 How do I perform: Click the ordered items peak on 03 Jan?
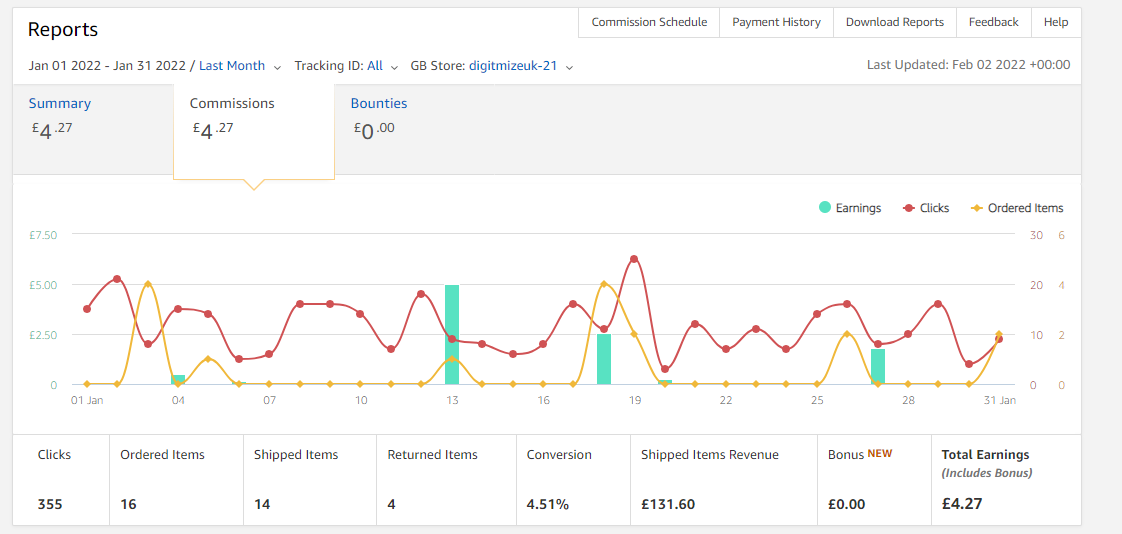(x=147, y=284)
